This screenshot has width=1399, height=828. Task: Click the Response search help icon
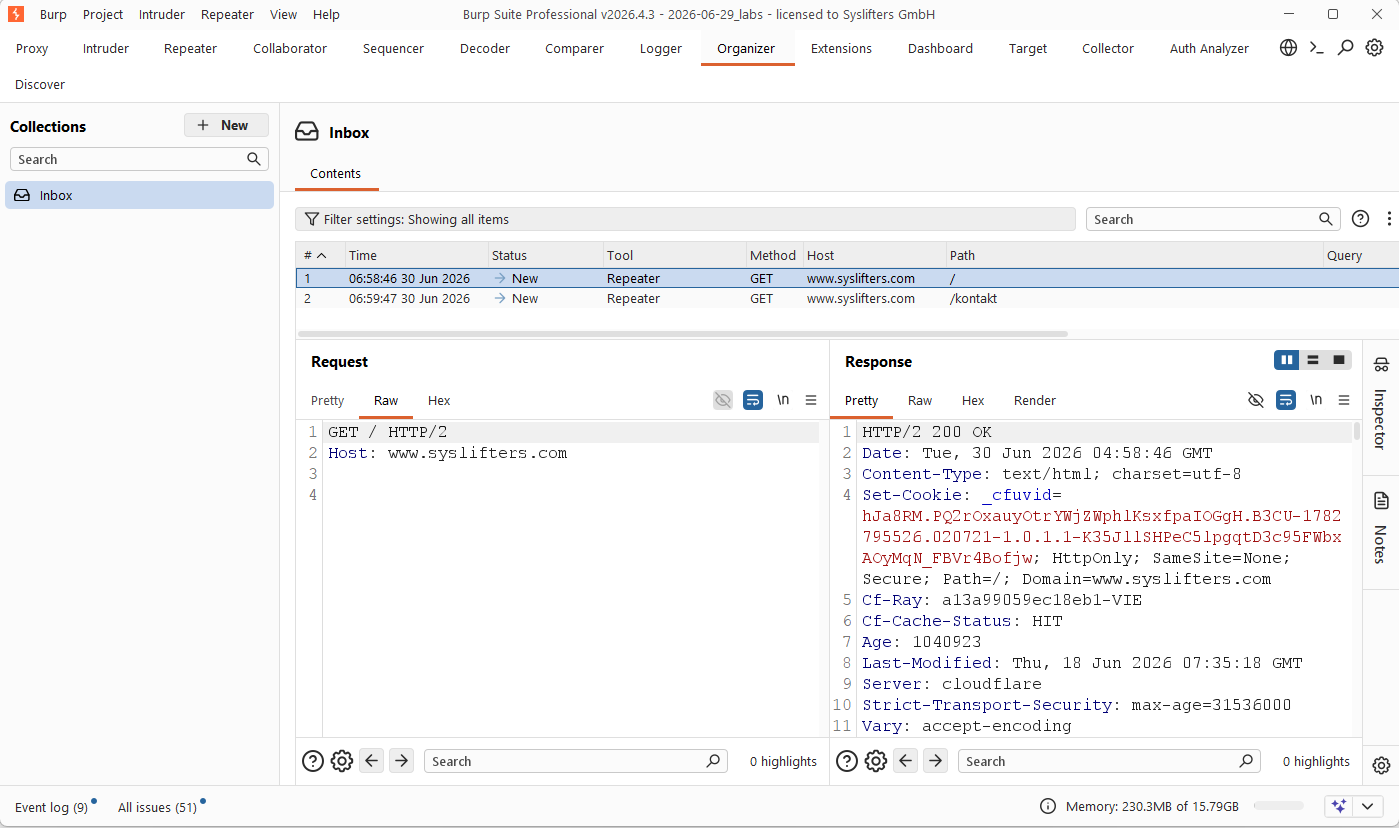point(847,761)
